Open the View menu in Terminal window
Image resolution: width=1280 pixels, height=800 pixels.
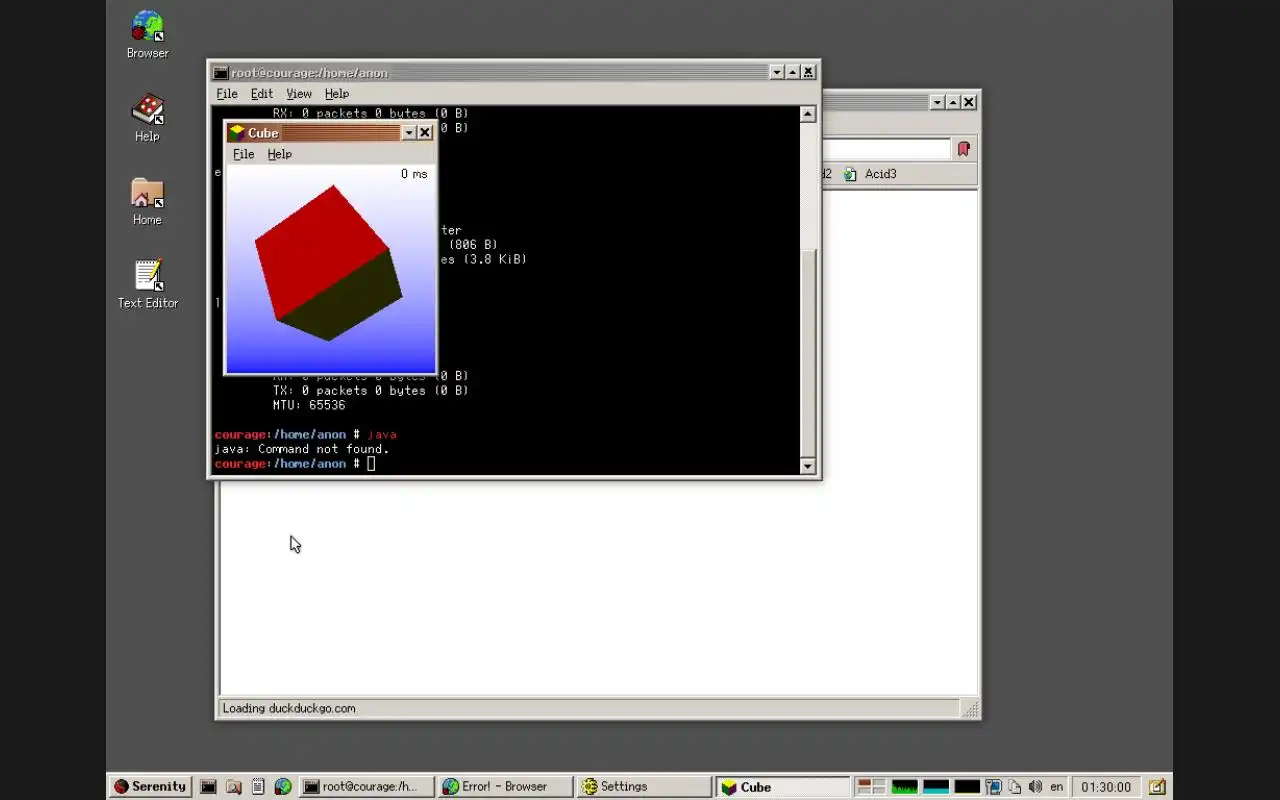[299, 93]
